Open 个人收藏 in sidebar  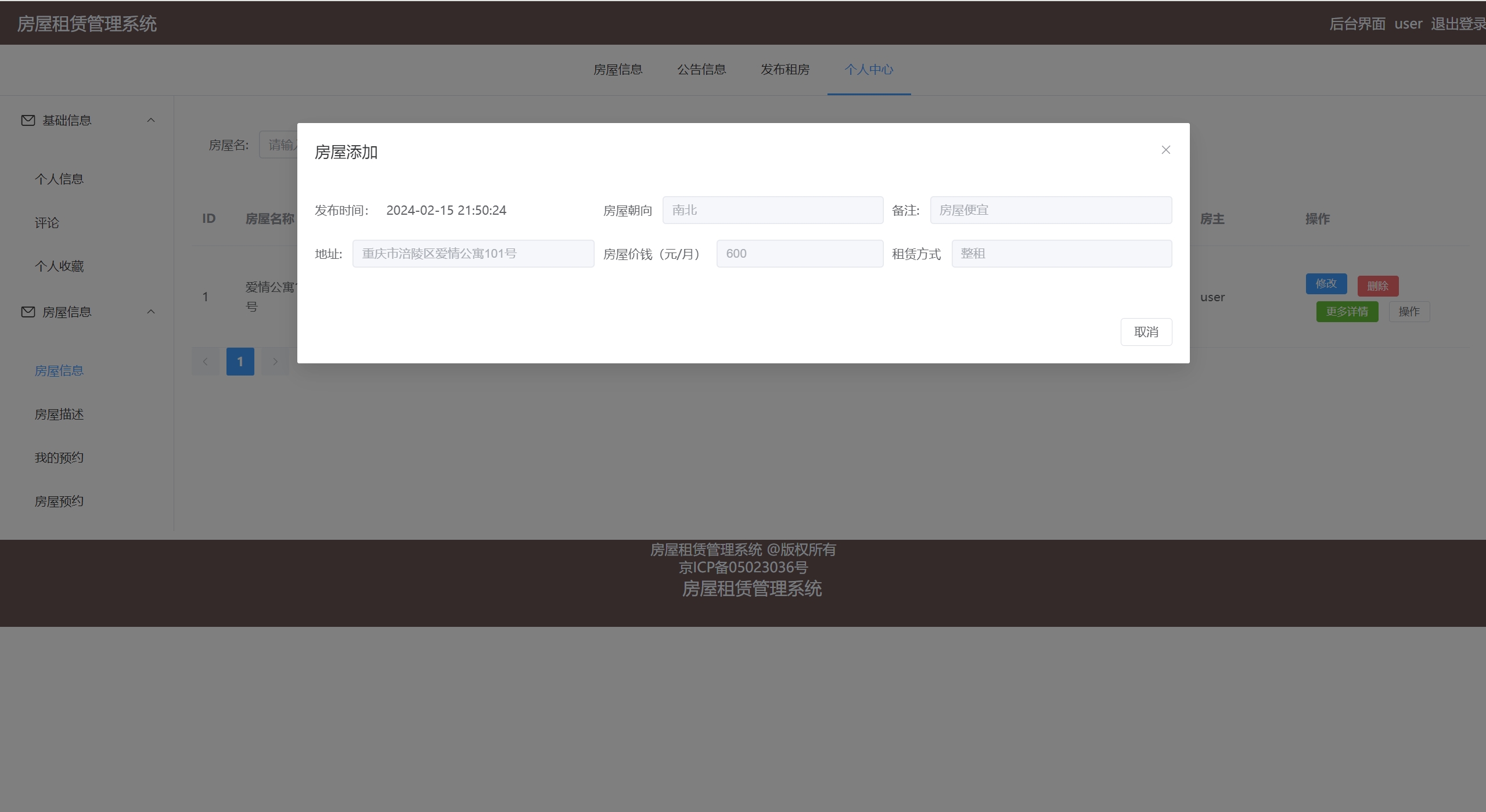59,266
